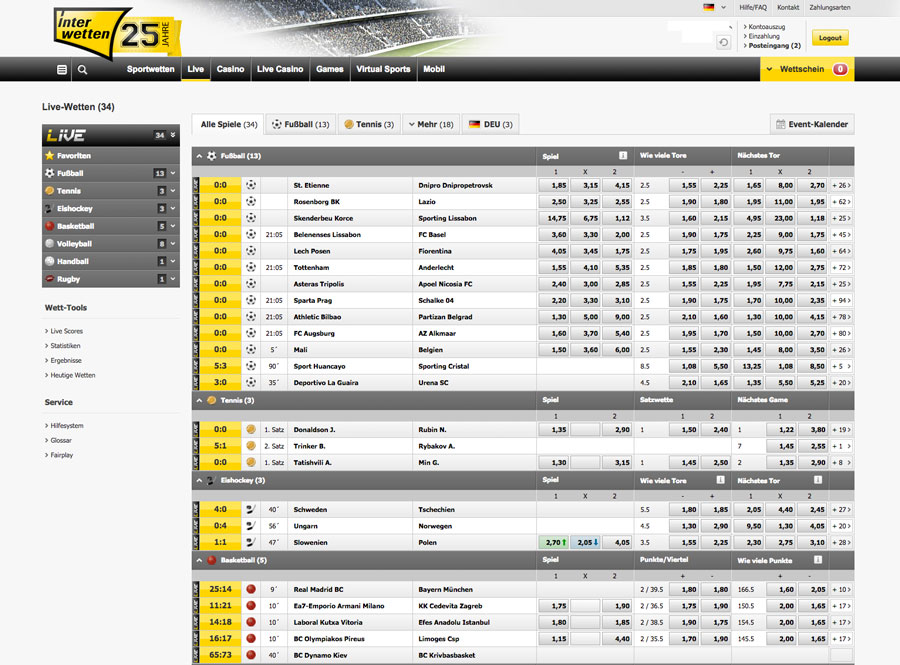
Task: Click the basketball icon in Real Madrid BC row
Action: (x=251, y=589)
